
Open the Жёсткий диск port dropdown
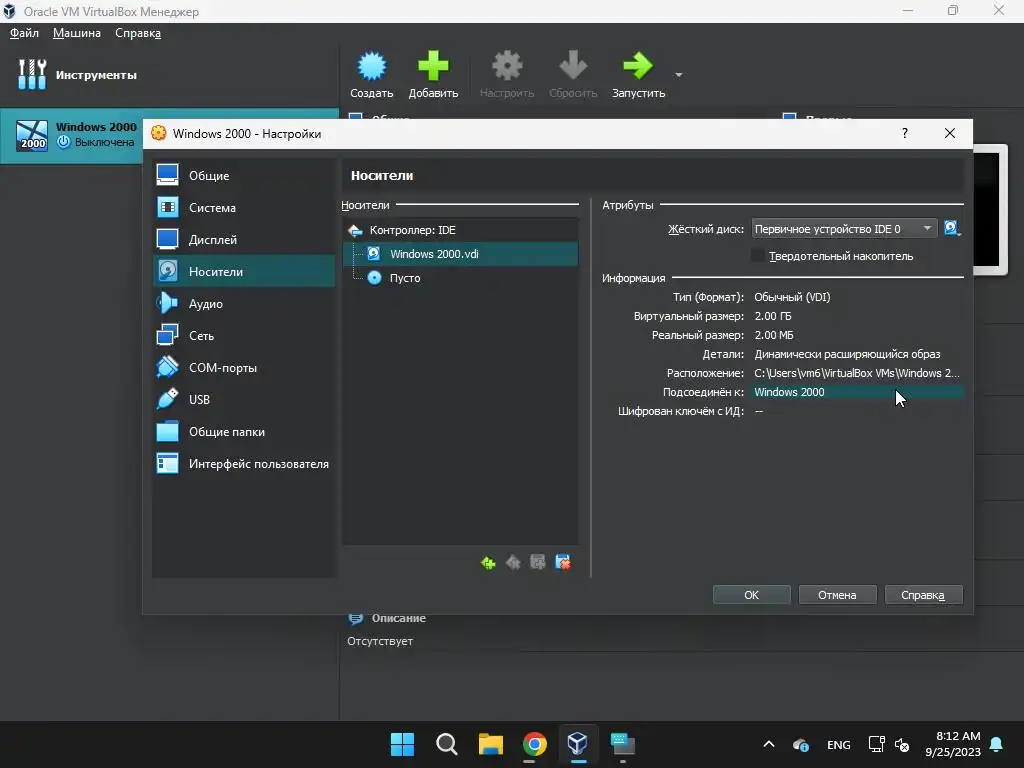click(x=844, y=229)
